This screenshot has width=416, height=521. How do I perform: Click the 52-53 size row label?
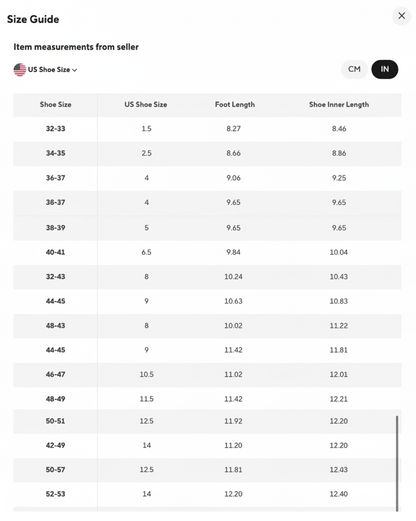tap(55, 494)
